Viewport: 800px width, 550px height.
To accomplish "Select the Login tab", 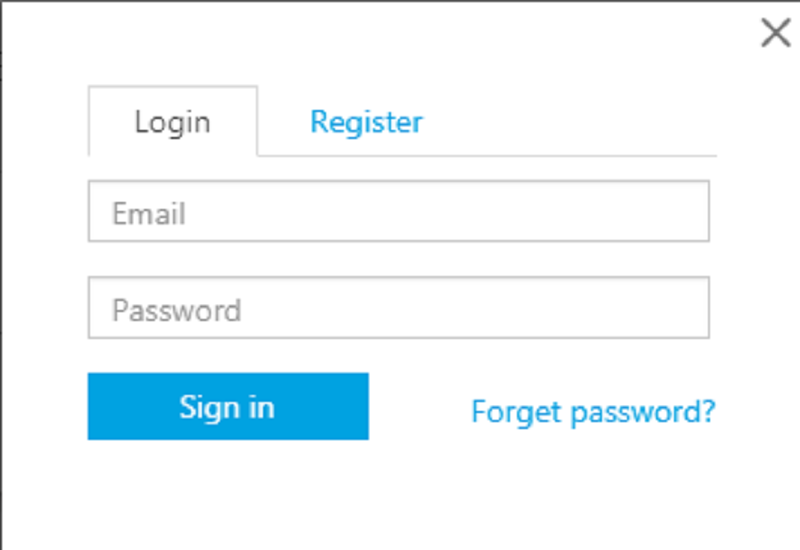I will click(173, 121).
